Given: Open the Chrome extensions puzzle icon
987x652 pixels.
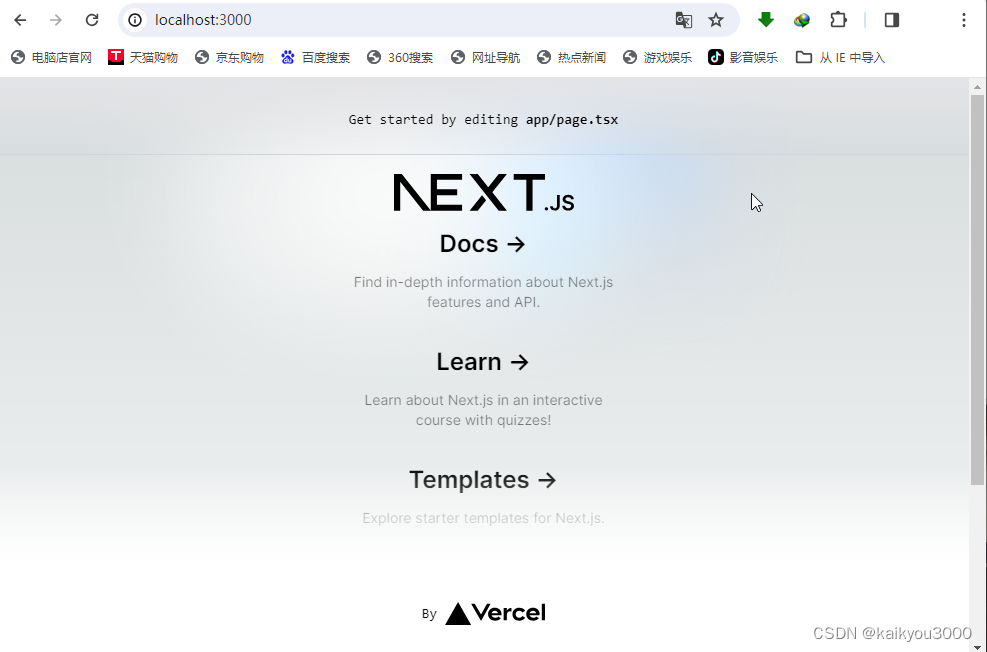Looking at the screenshot, I should [x=838, y=19].
